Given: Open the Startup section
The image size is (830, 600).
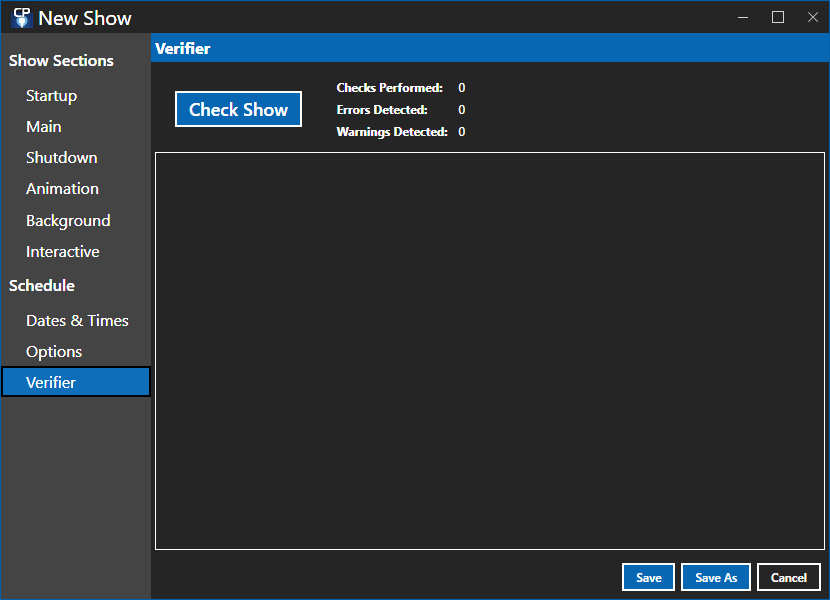Looking at the screenshot, I should [x=51, y=96].
